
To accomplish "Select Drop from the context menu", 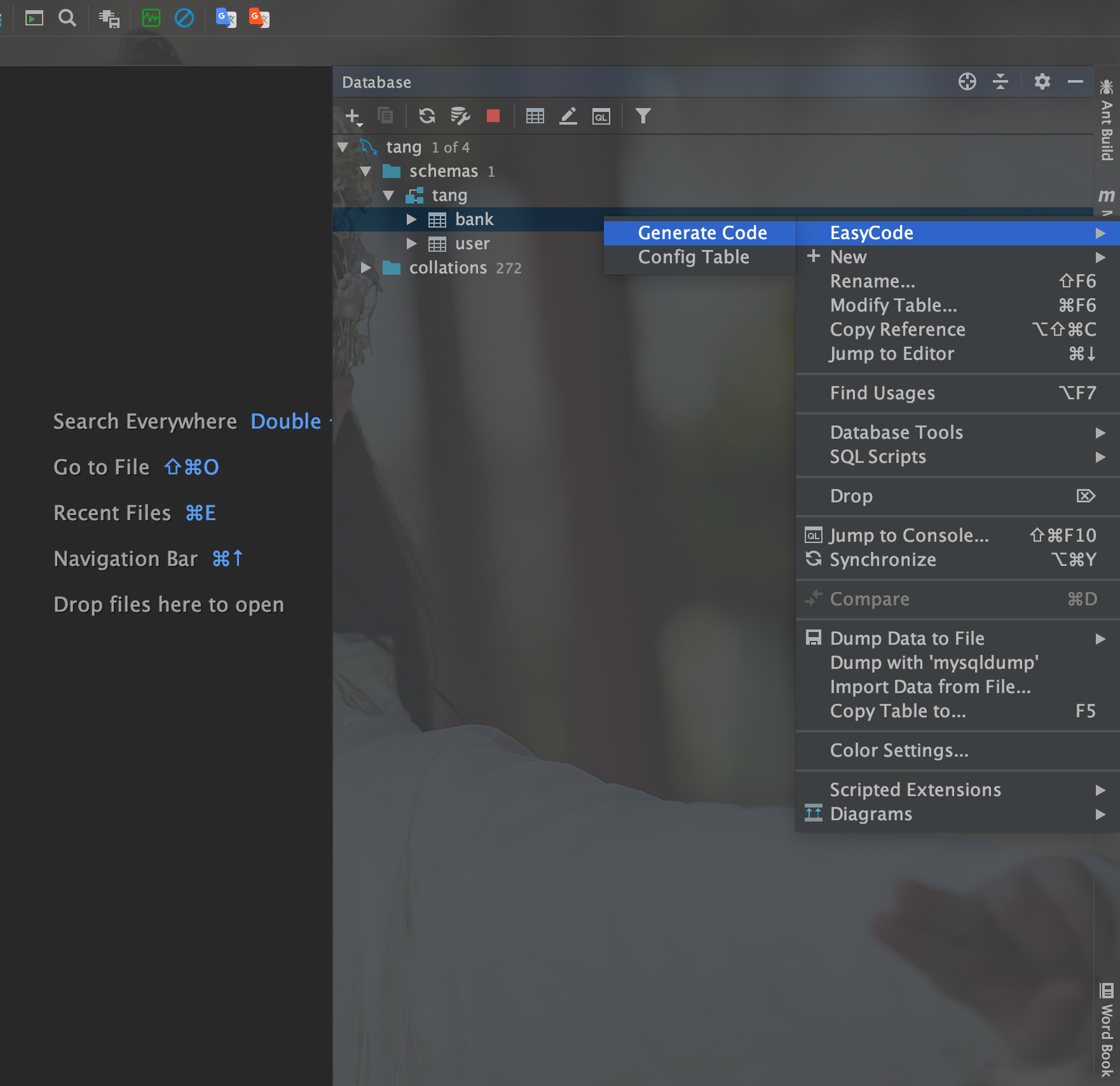I will pos(851,496).
